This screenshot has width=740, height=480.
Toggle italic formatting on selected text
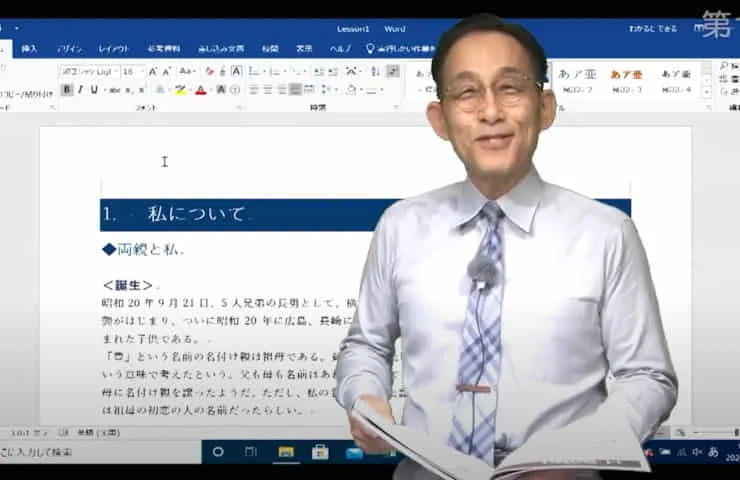click(80, 90)
